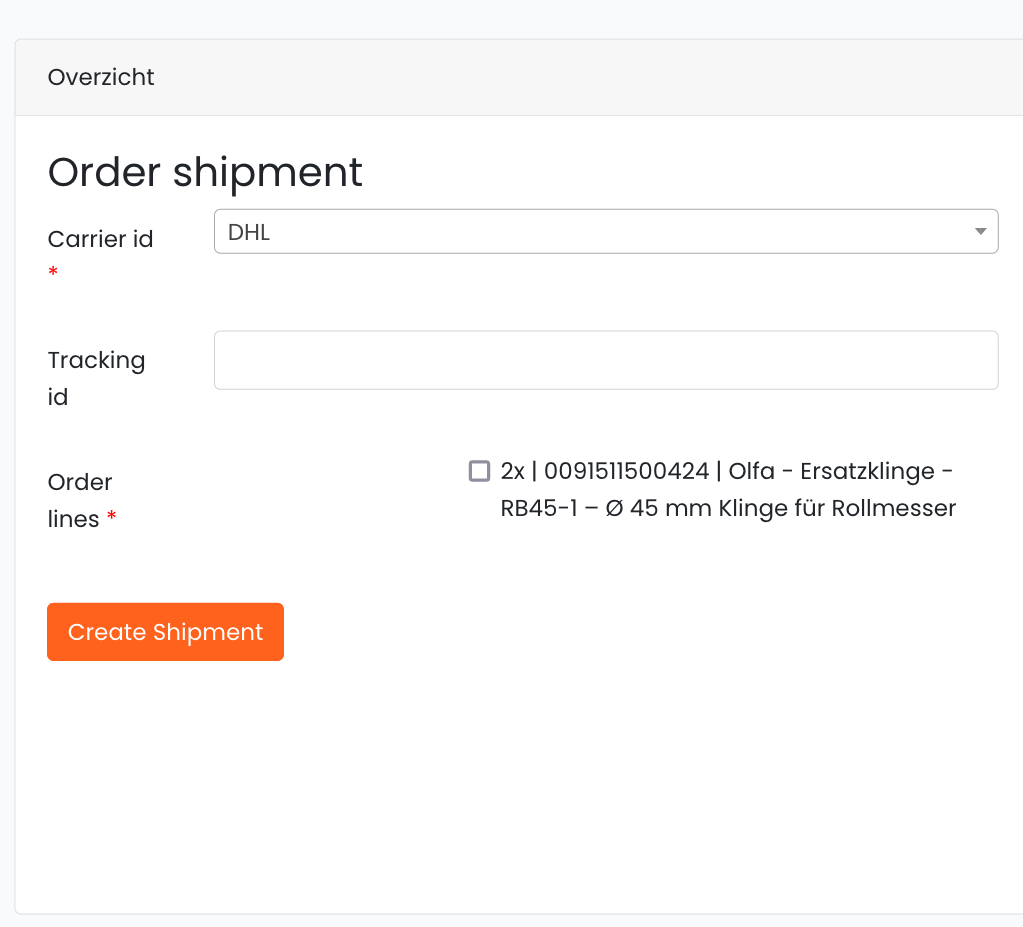Screen dimensions: 1023x927
Task: Click the 2x quantity prefix of the order line
Action: pos(512,471)
